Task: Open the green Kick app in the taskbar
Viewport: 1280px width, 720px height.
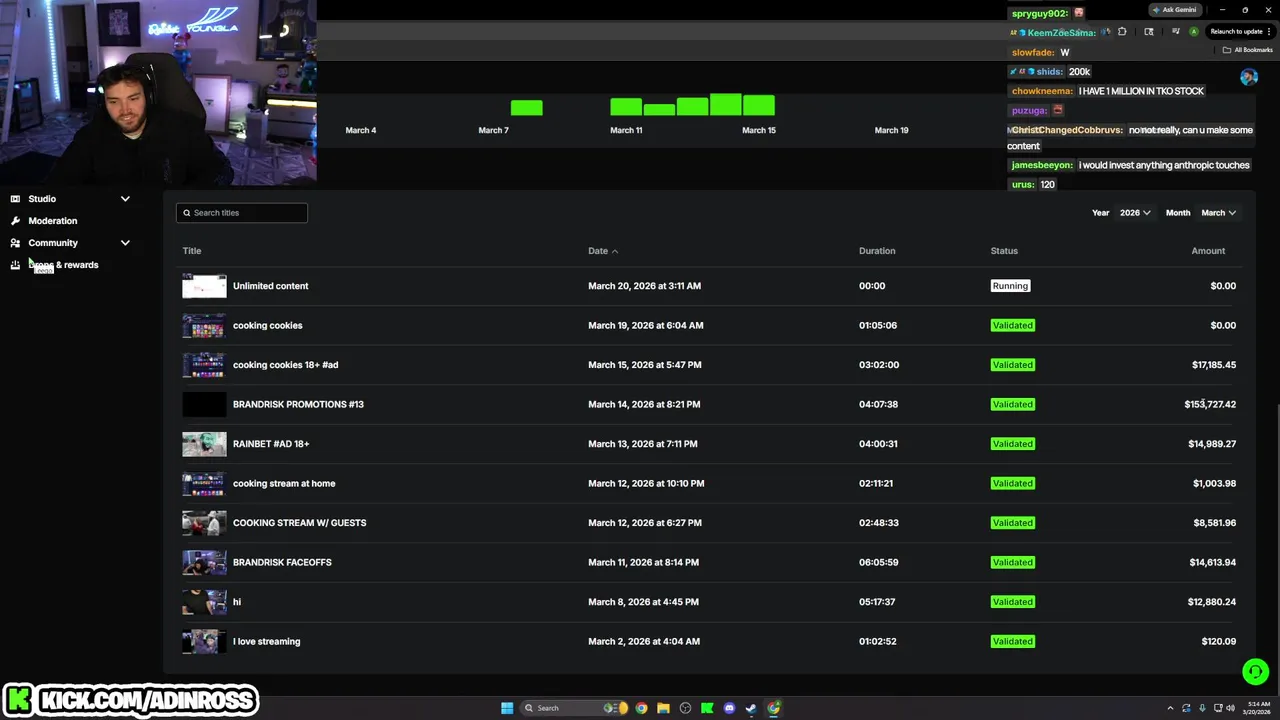Action: (707, 708)
